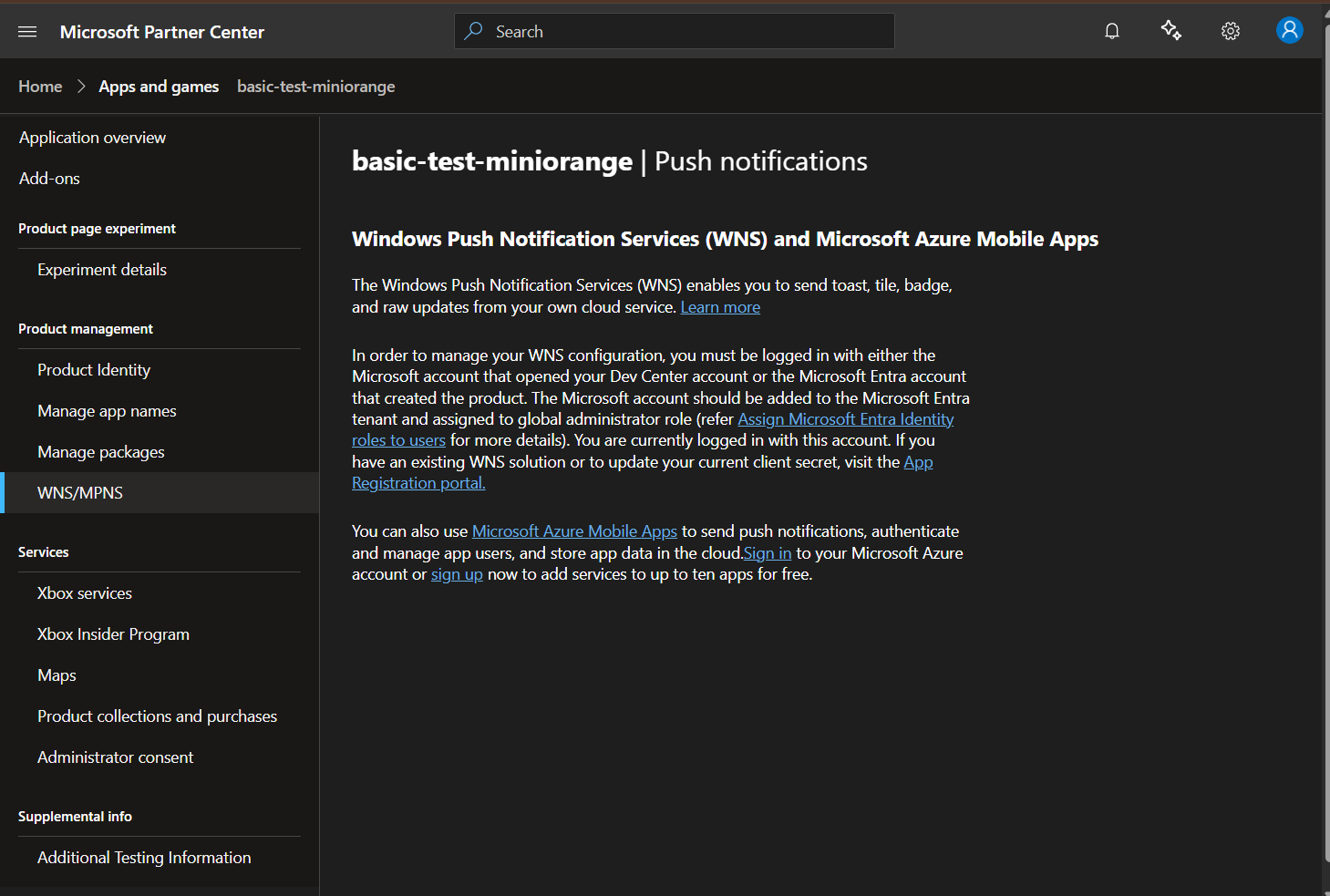Open Additional Testing Information
Viewport: 1330px width, 896px height.
click(x=144, y=857)
